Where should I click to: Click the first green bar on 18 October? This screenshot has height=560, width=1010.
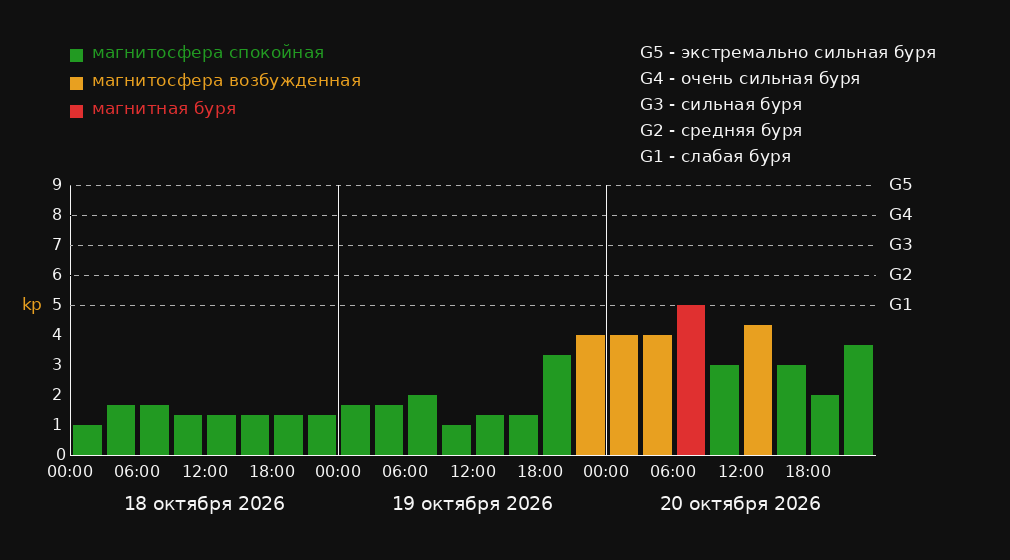(87, 440)
